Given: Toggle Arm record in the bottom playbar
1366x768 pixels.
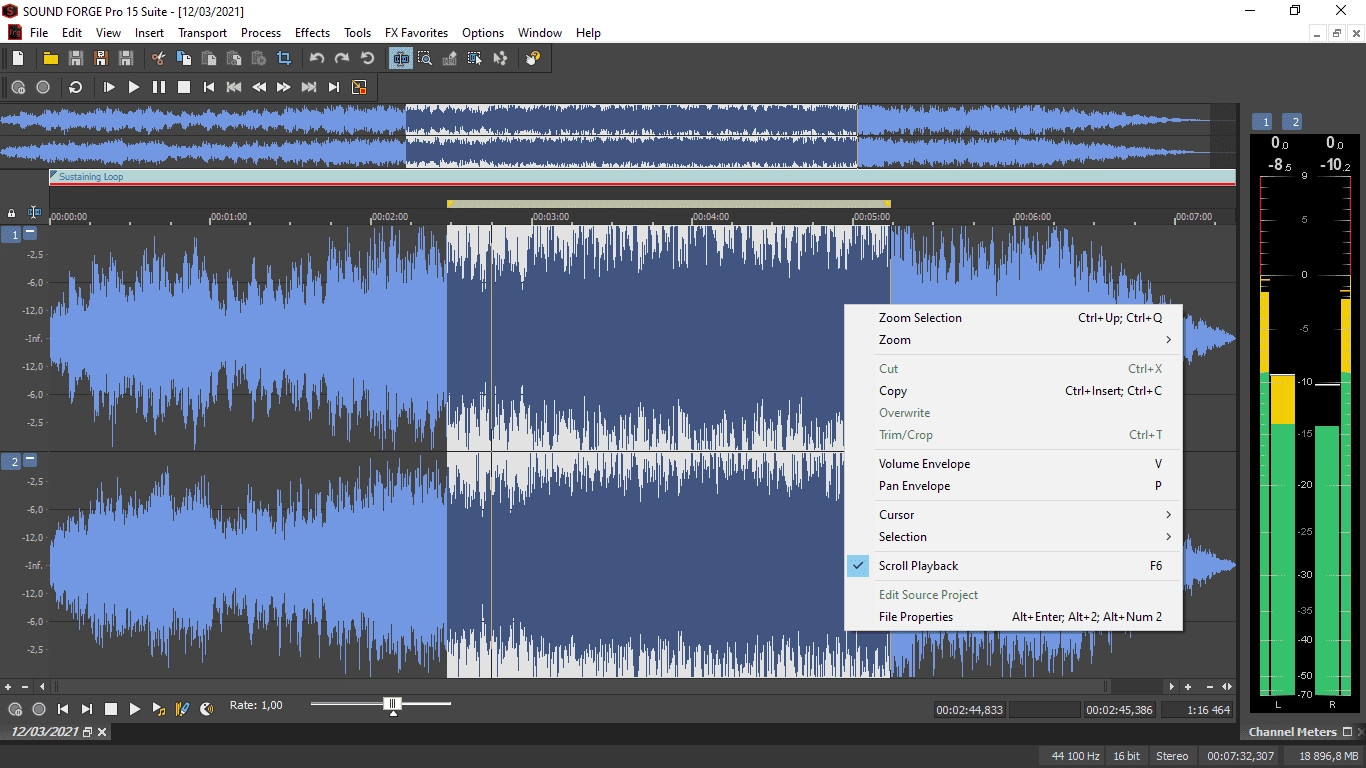Looking at the screenshot, I should click(x=15, y=709).
